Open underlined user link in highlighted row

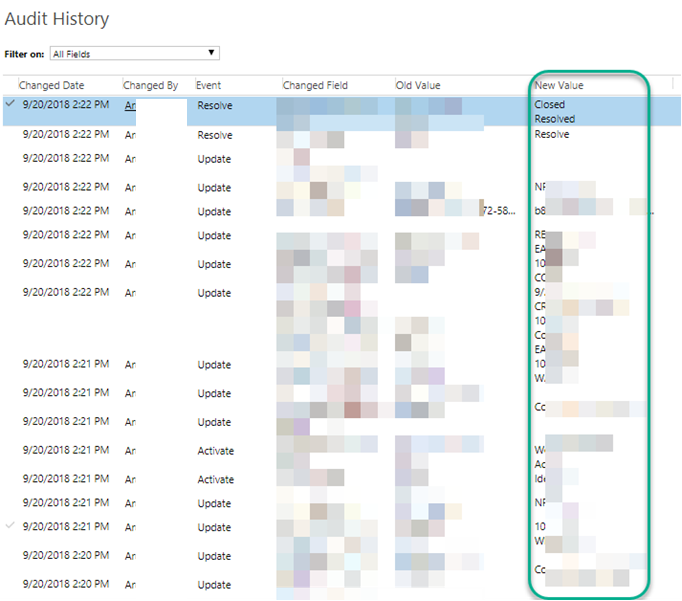[130, 105]
